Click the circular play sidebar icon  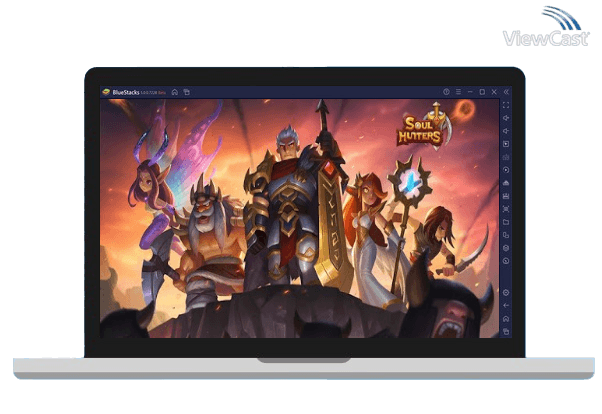(x=506, y=170)
